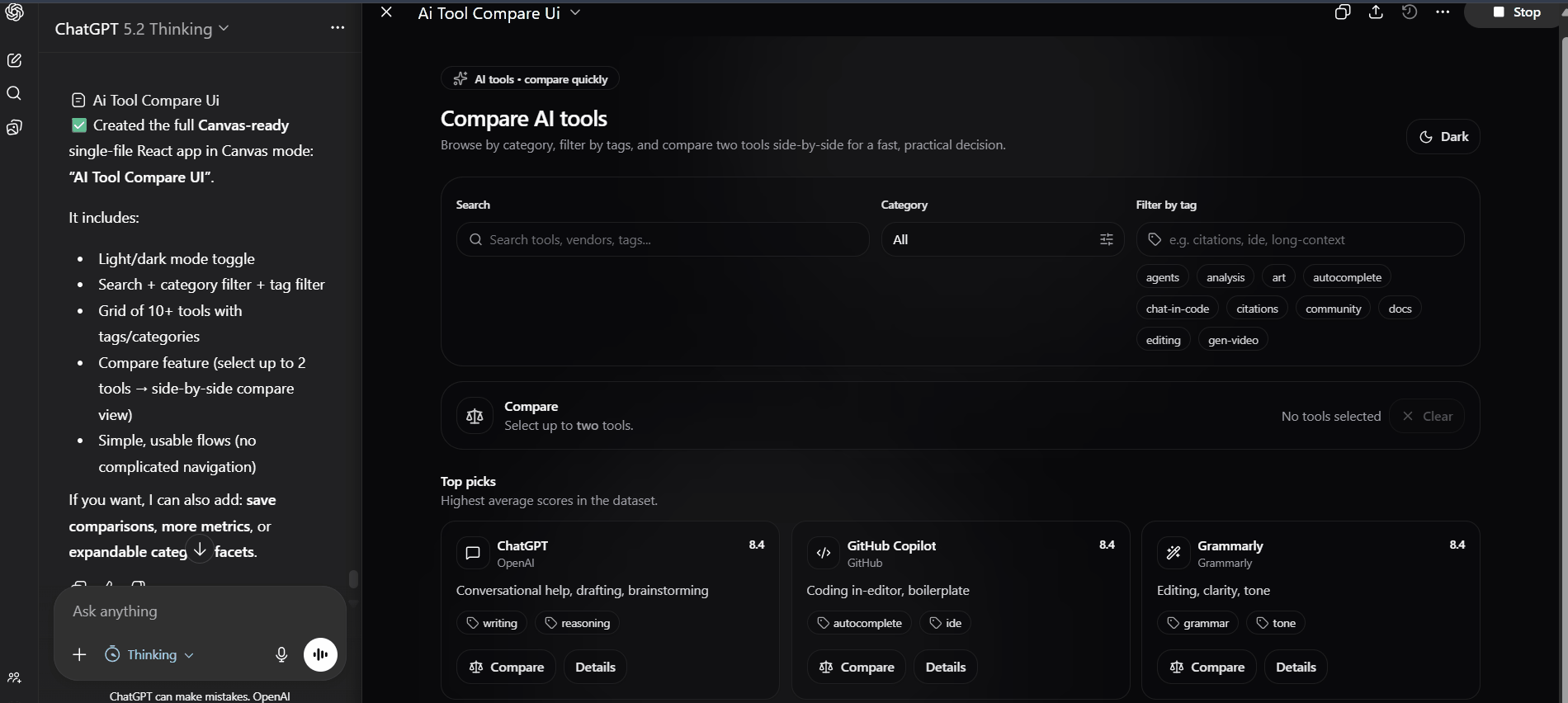Open search chats magnifier icon
Viewport: 1568px width, 703px height.
[x=14, y=93]
